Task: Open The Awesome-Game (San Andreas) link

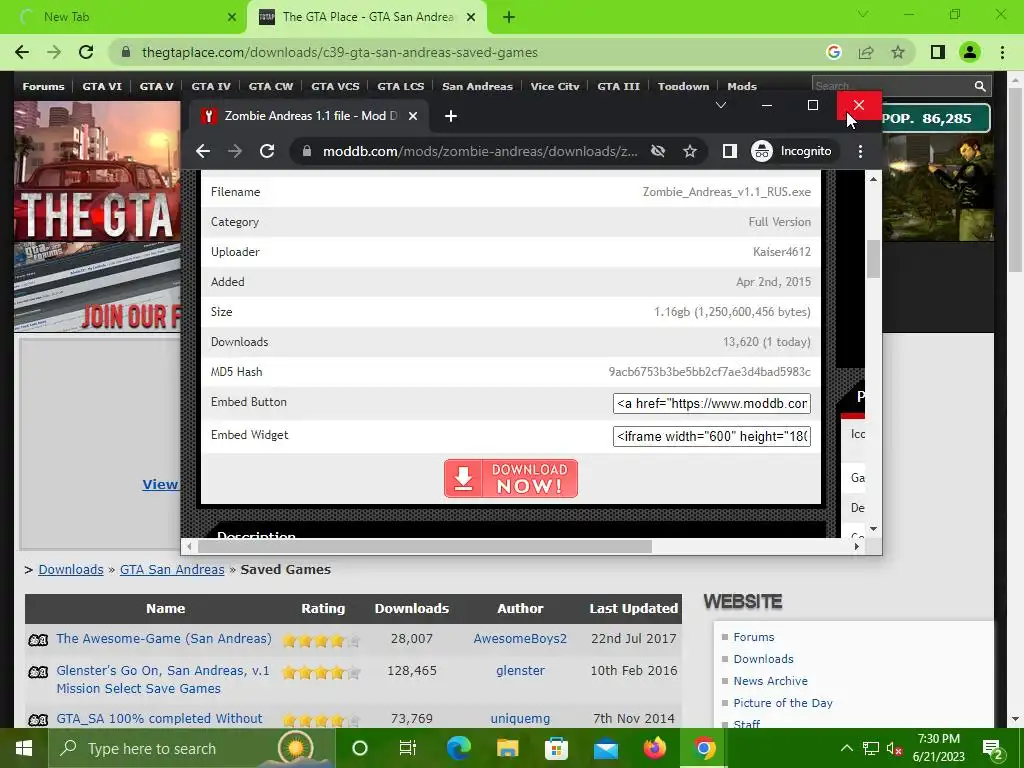Action: click(164, 638)
